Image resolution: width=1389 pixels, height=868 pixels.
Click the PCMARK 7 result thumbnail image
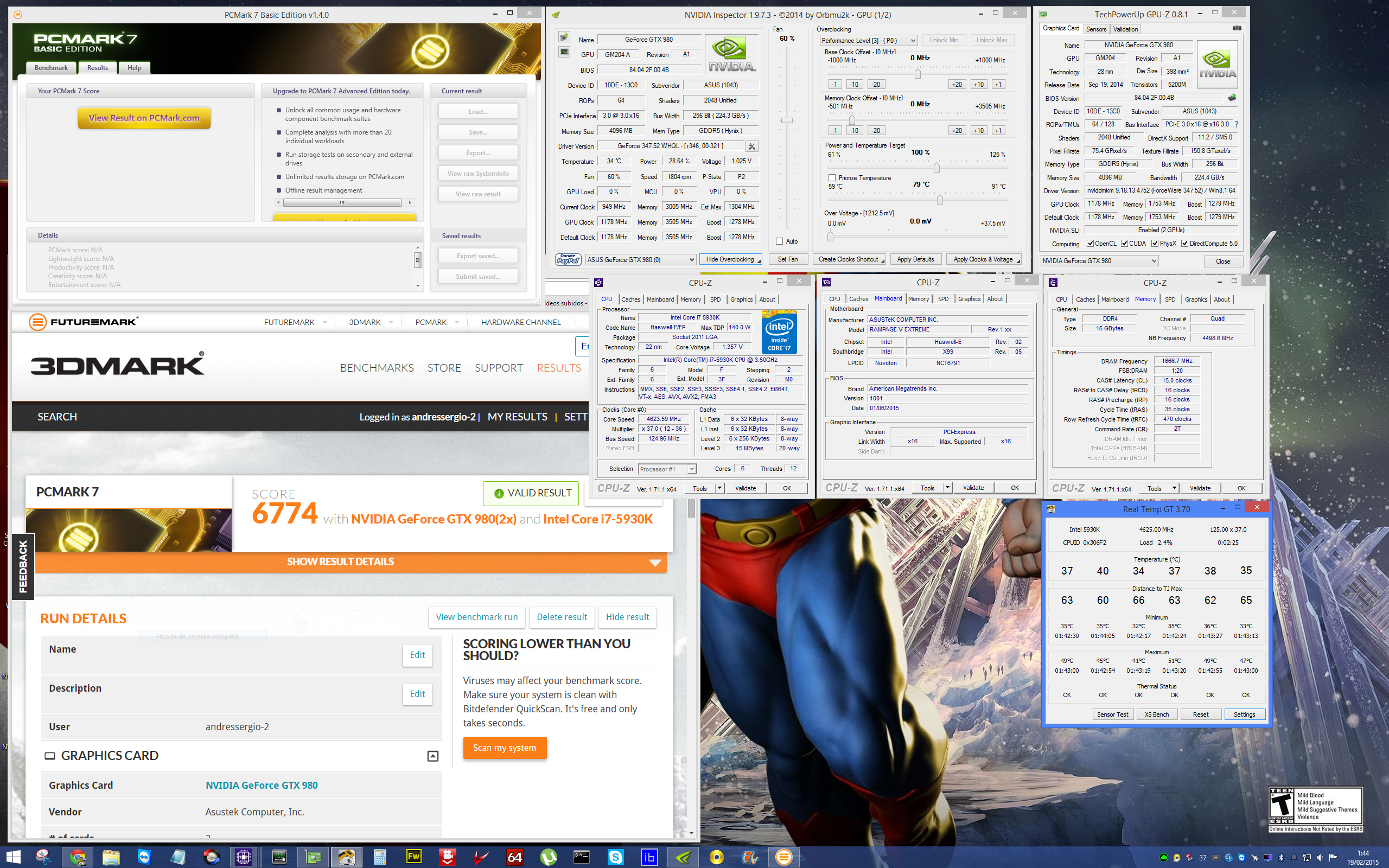129,530
